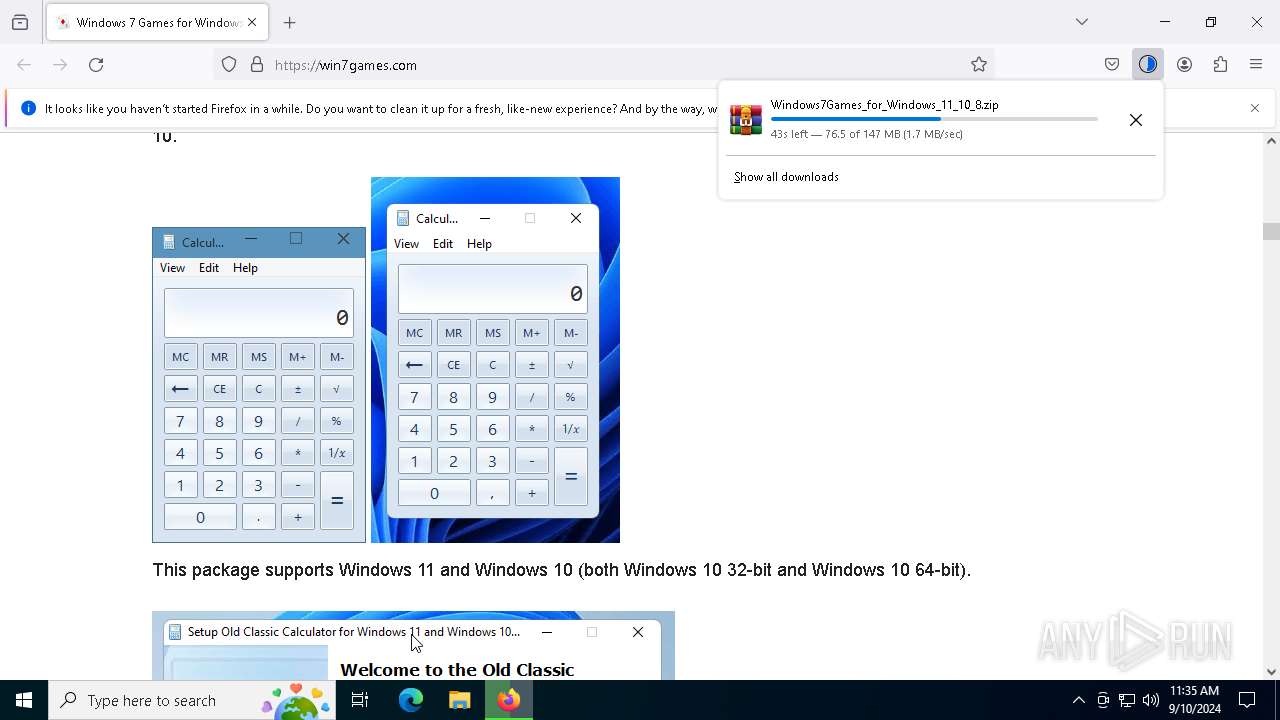This screenshot has height=720, width=1280.
Task: Launch Microsoft Edge from taskbar
Action: 411,700
